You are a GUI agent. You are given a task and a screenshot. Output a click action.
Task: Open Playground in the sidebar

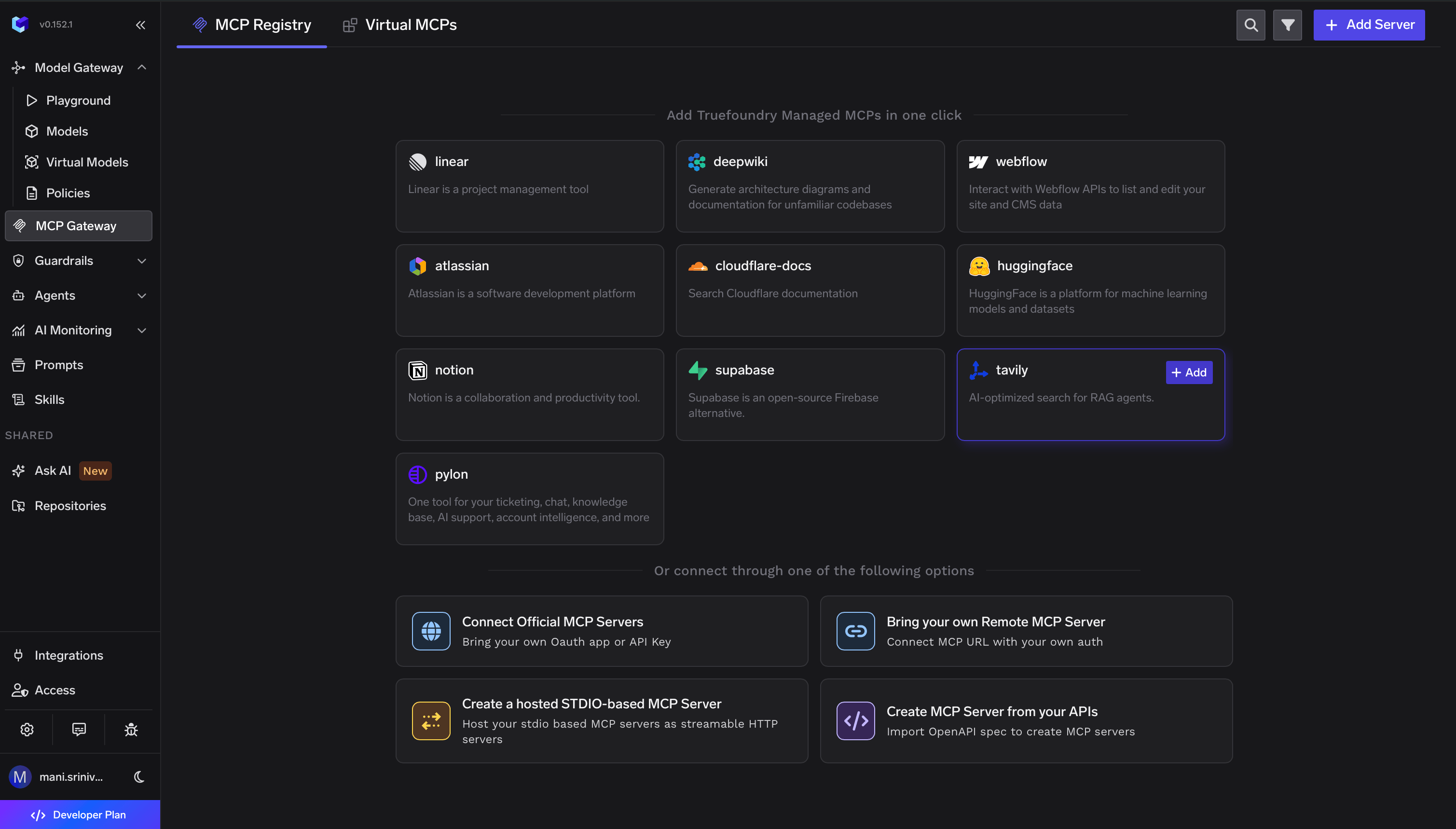click(79, 100)
